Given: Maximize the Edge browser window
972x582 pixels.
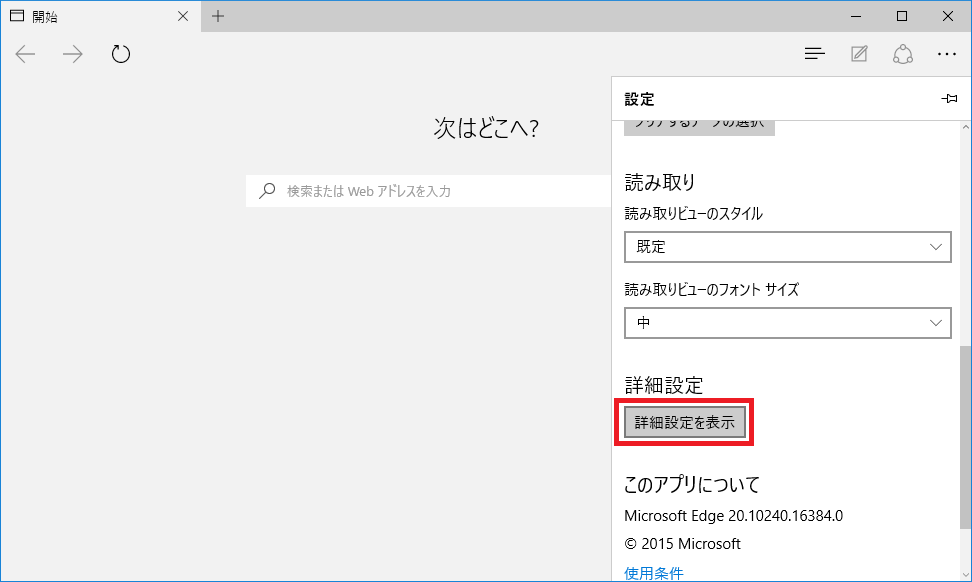Looking at the screenshot, I should (x=902, y=16).
